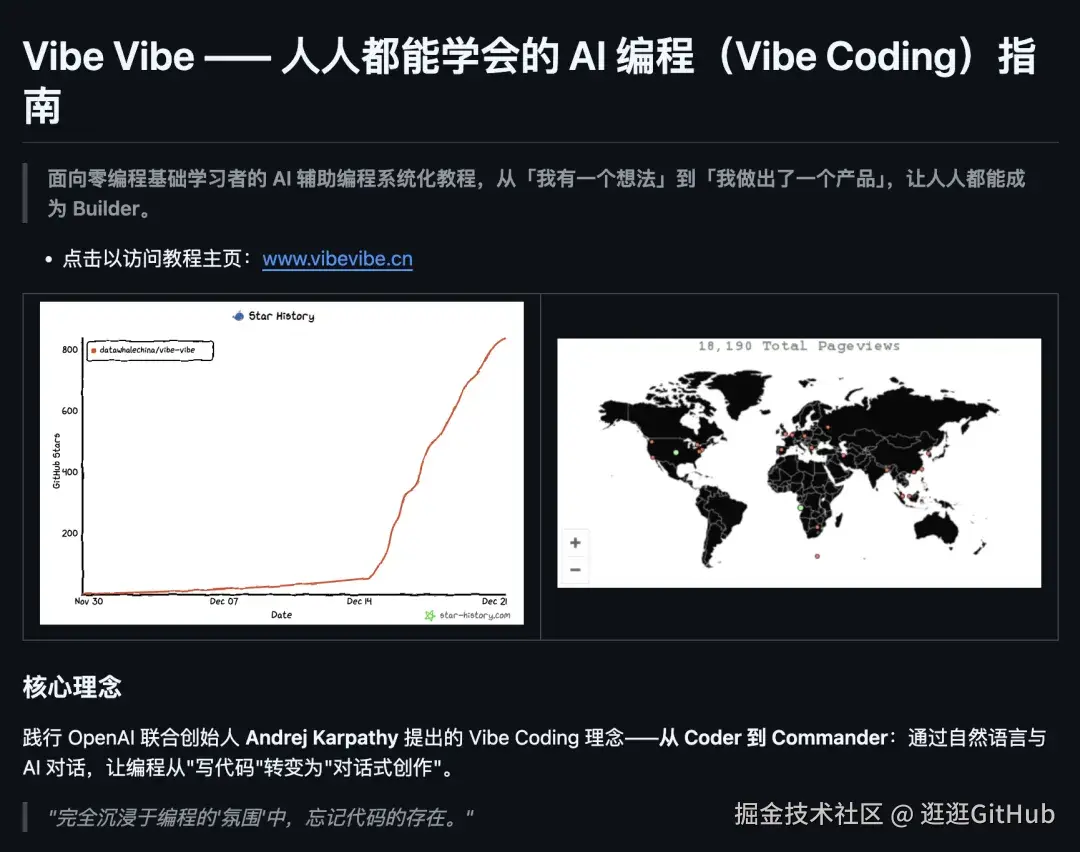Click the bold 'Coder 到 Commander' phrase
This screenshot has height=852, width=1080.
pyautogui.click(x=786, y=738)
